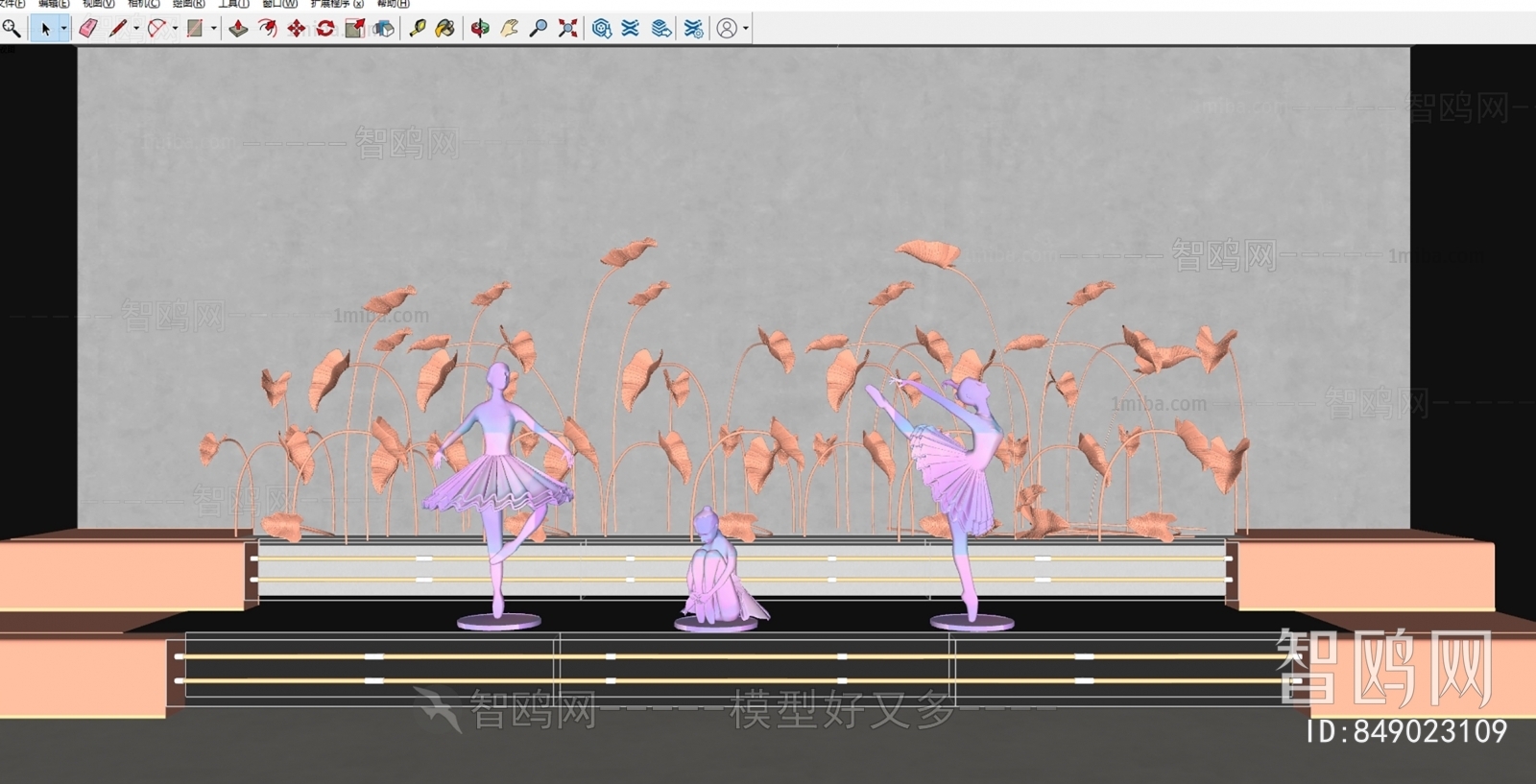
Task: Select the arrow Select tool
Action: [x=45, y=29]
